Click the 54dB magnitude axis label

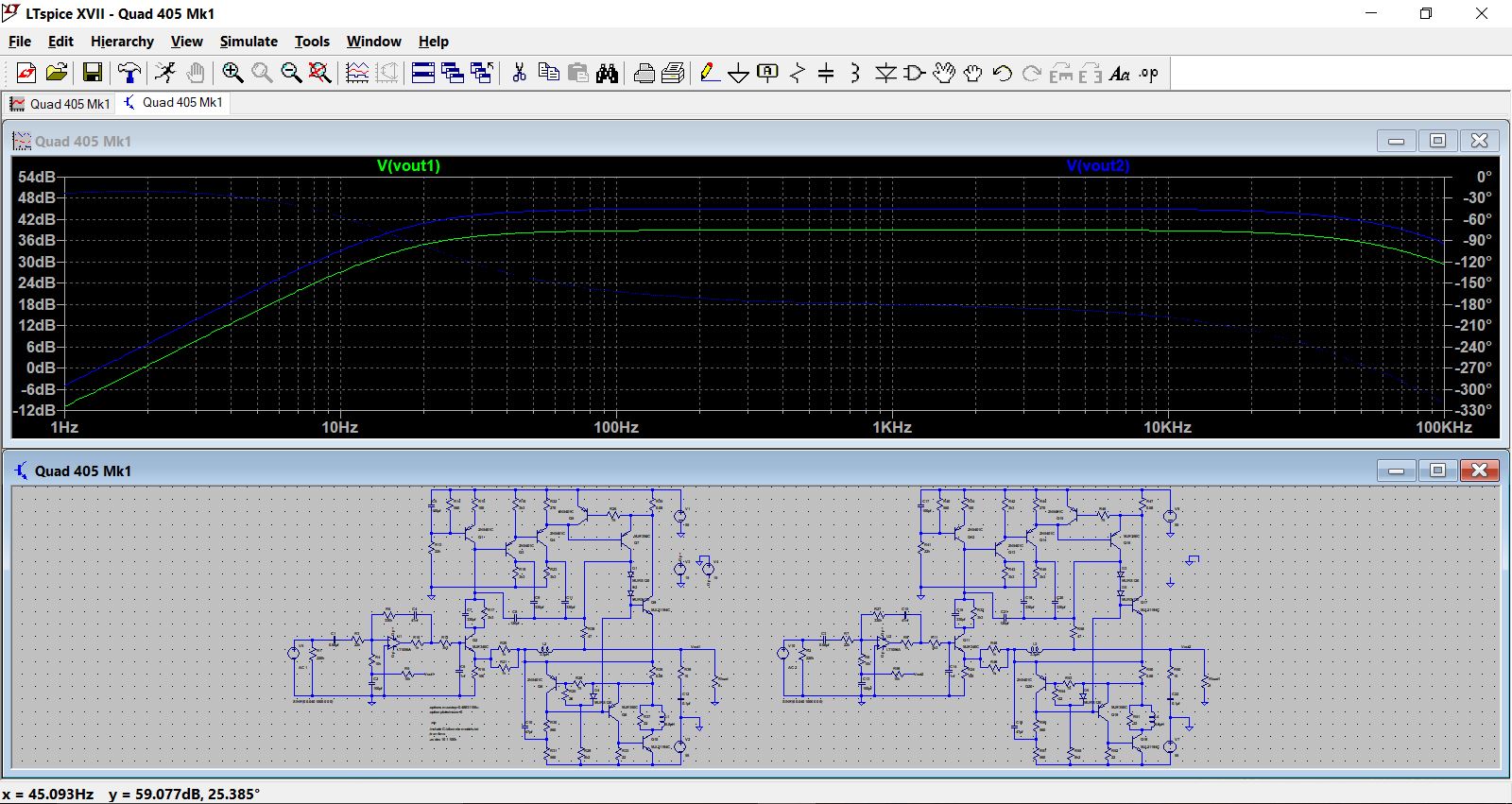click(x=37, y=177)
